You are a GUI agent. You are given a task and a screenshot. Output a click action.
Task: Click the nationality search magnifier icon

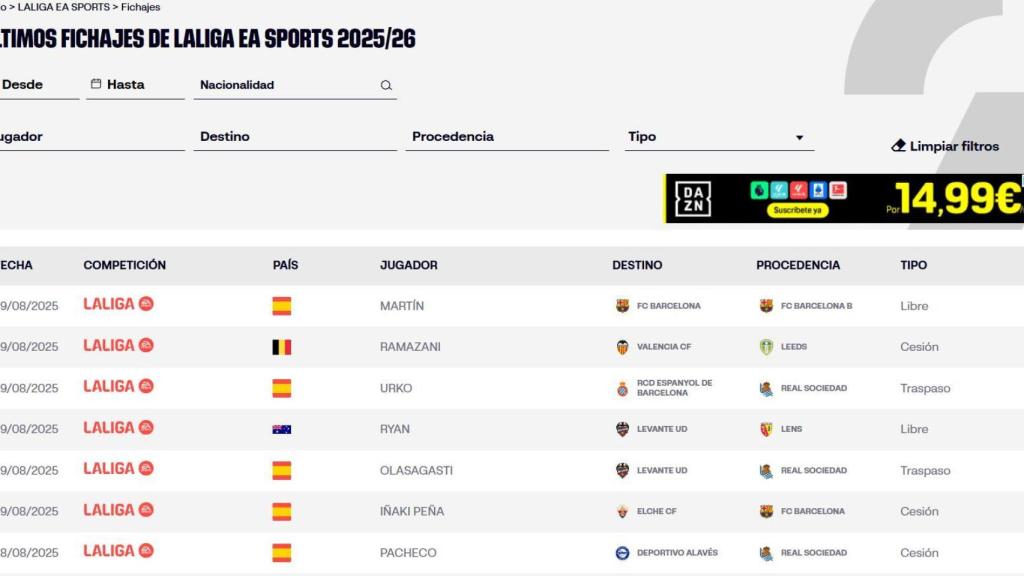coord(386,85)
